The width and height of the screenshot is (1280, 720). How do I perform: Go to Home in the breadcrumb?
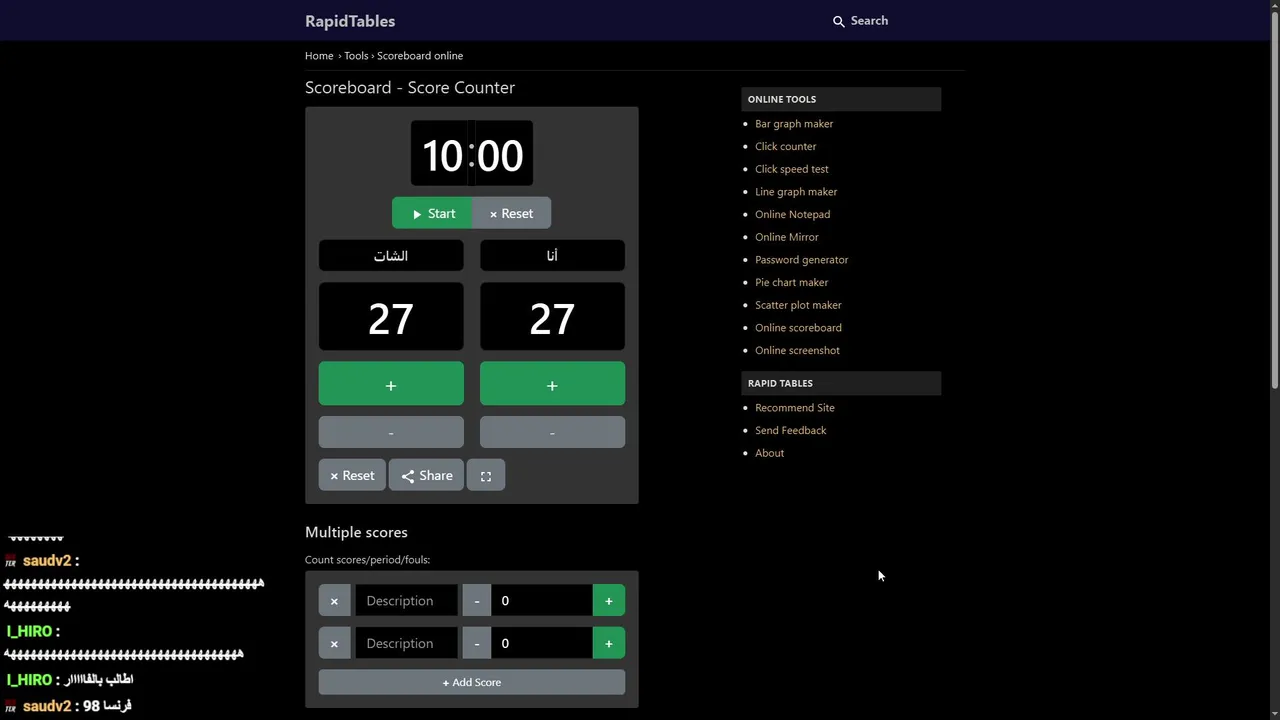point(319,56)
